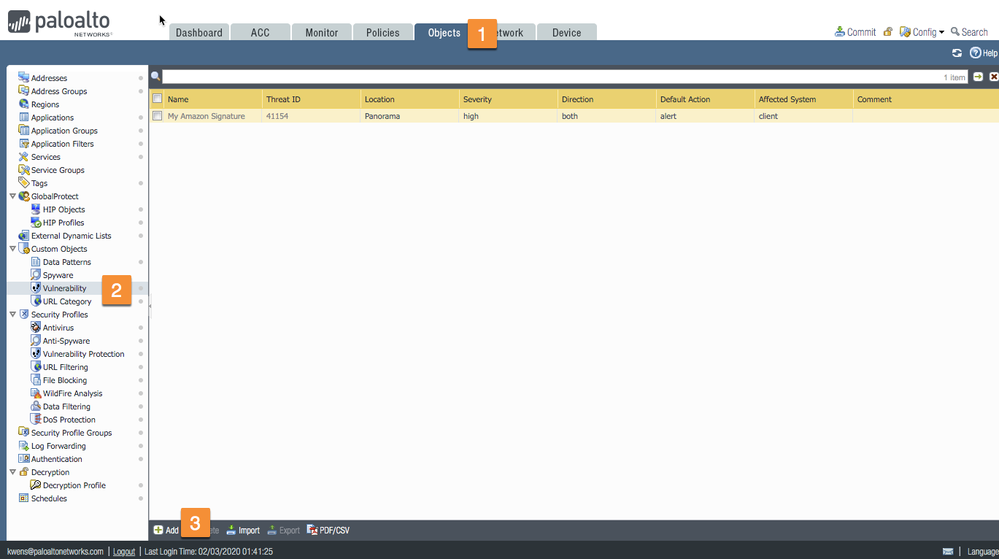Viewport: 999px width, 559px height.
Task: Select Authentication in the sidebar
Action: pos(56,459)
